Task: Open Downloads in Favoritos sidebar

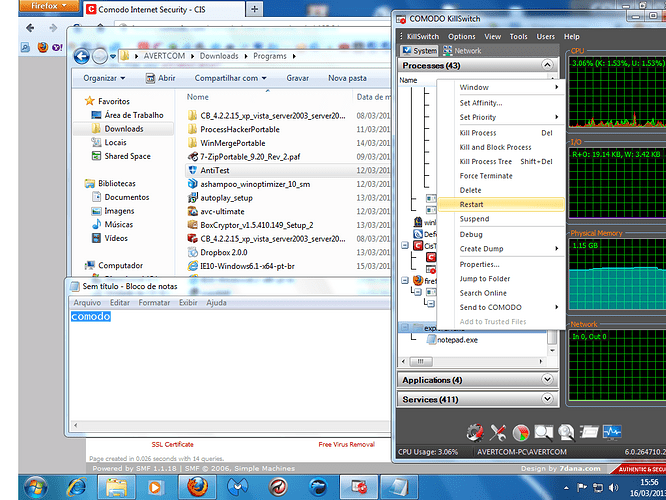Action: pyautogui.click(x=124, y=129)
